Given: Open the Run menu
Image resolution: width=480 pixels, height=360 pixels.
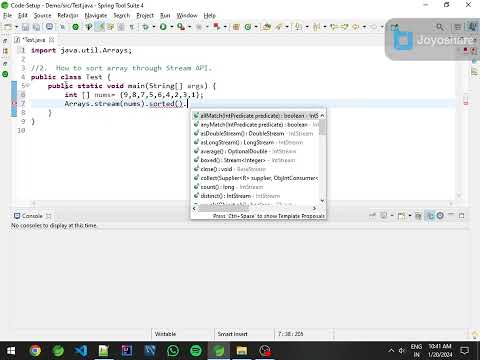Looking at the screenshot, I should coord(165,15).
